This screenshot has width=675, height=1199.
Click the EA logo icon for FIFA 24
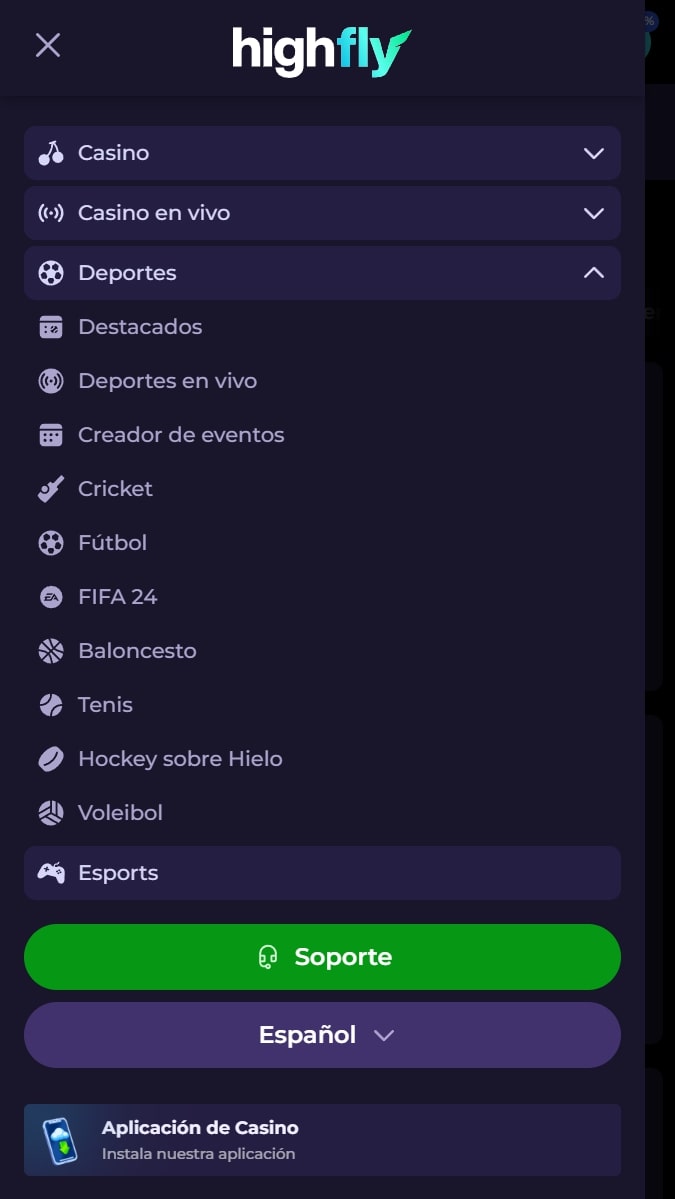pos(51,597)
